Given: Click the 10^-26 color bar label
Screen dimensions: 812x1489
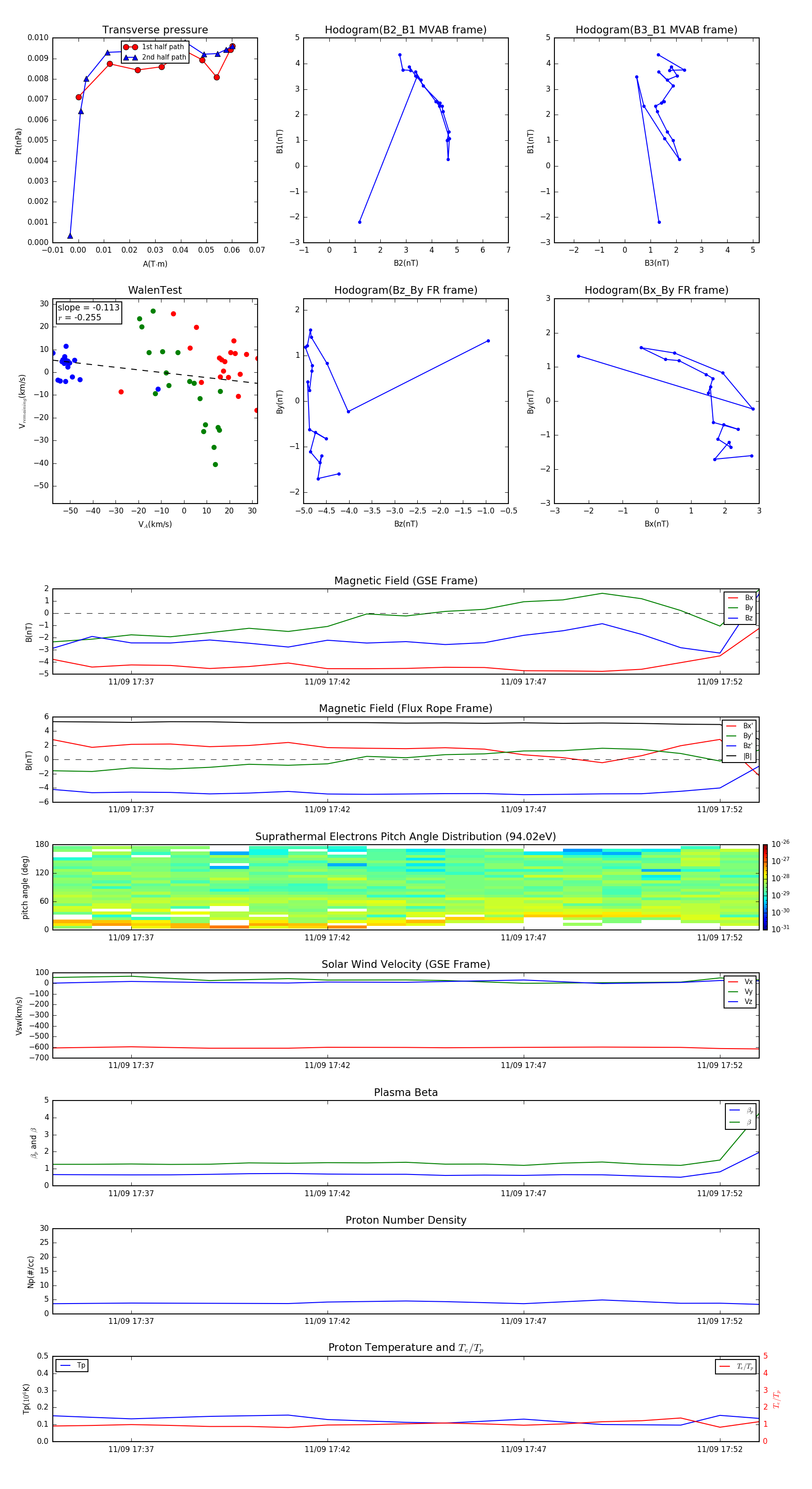Looking at the screenshot, I should pyautogui.click(x=780, y=844).
